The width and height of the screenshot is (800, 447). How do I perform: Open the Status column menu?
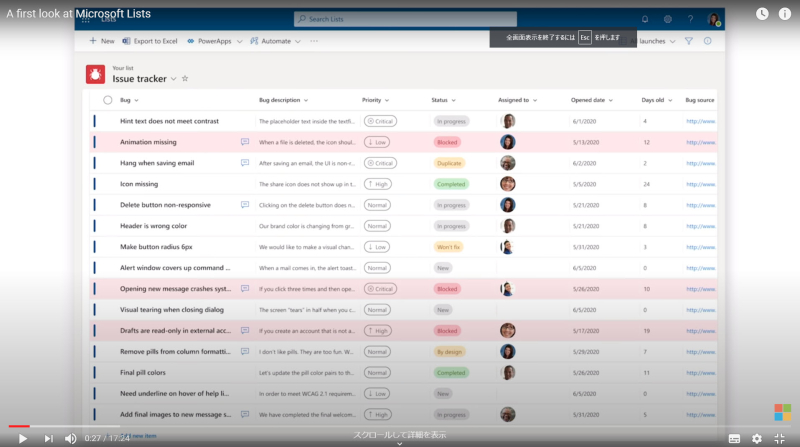443,100
